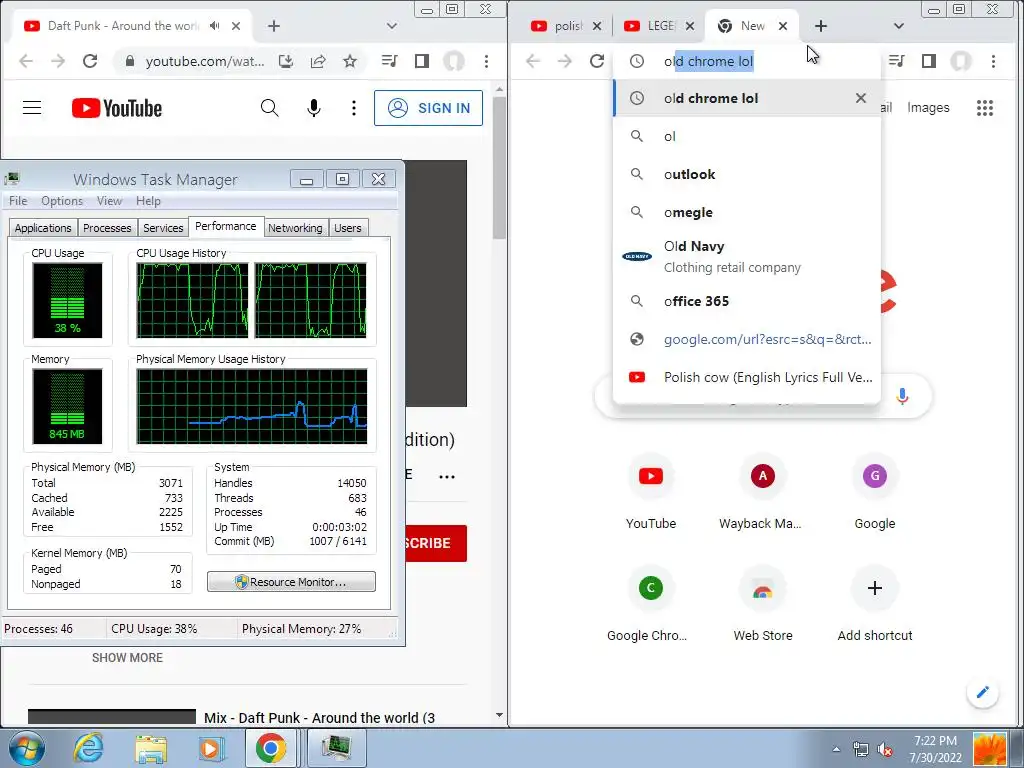Open YouTube settings three-dot menu
1024x768 pixels.
(x=354, y=108)
